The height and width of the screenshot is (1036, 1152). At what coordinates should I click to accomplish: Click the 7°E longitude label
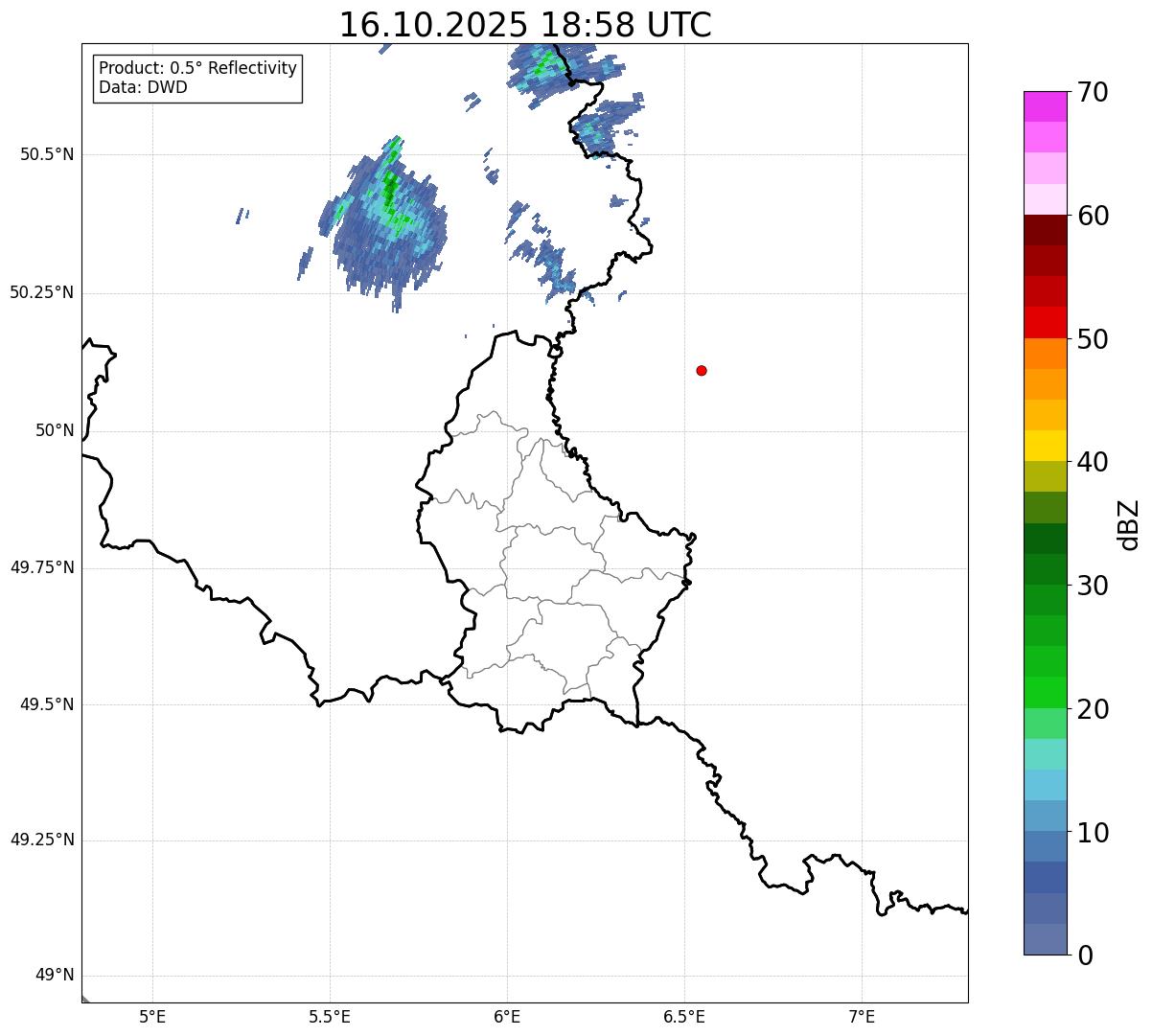pos(862,1016)
